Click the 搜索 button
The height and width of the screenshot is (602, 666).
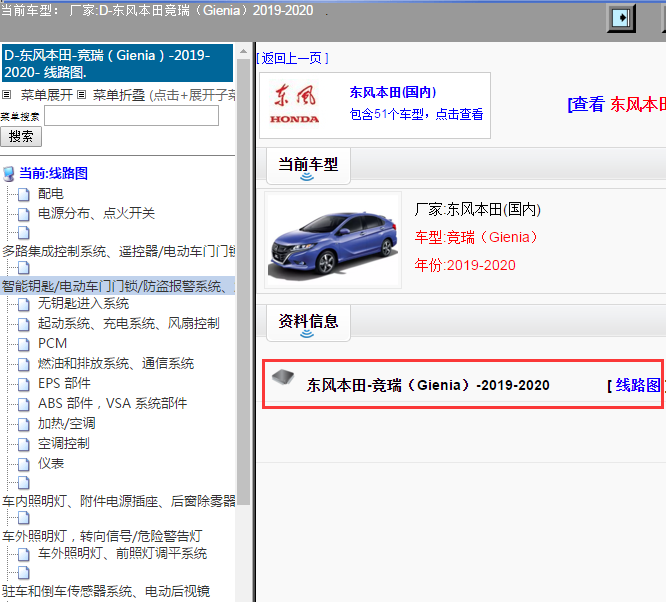[x=21, y=137]
